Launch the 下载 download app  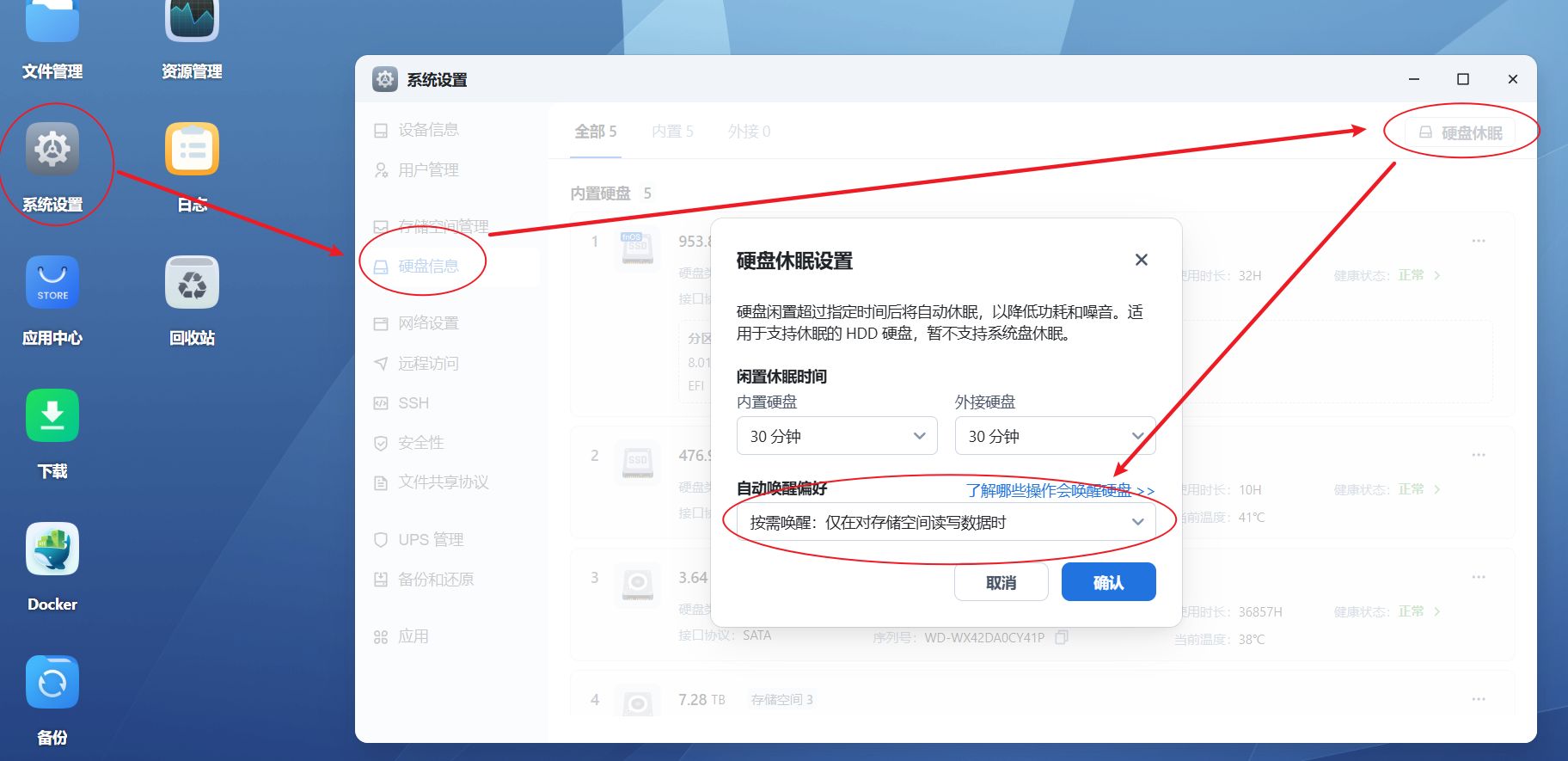(x=52, y=416)
